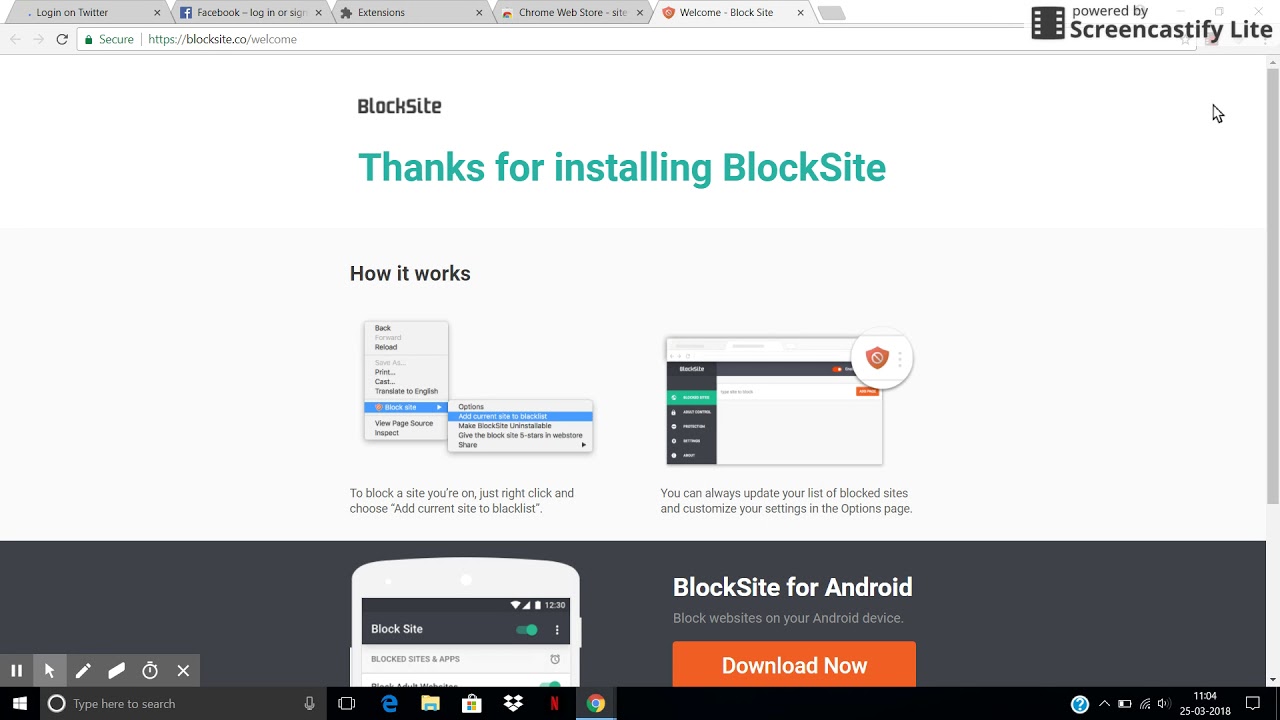This screenshot has width=1280, height=720.
Task: Click the Chrome taskbar icon
Action: (595, 704)
